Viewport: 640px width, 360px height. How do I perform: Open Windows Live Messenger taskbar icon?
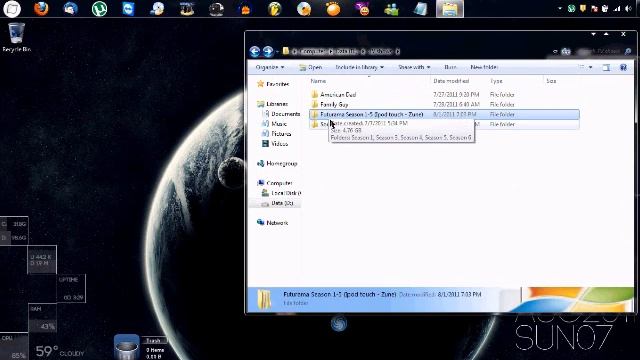391,9
